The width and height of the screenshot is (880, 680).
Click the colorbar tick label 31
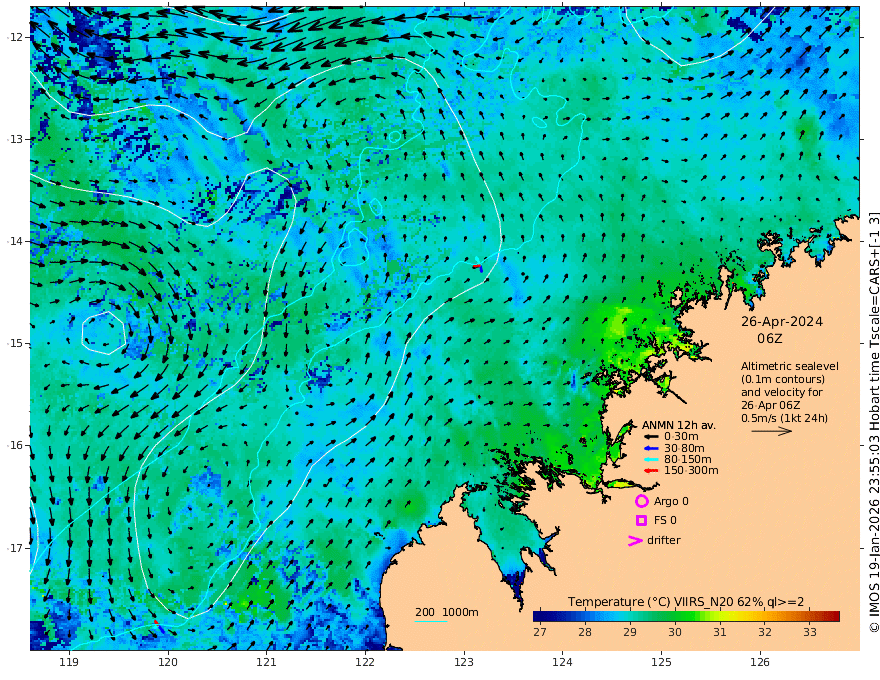point(720,632)
